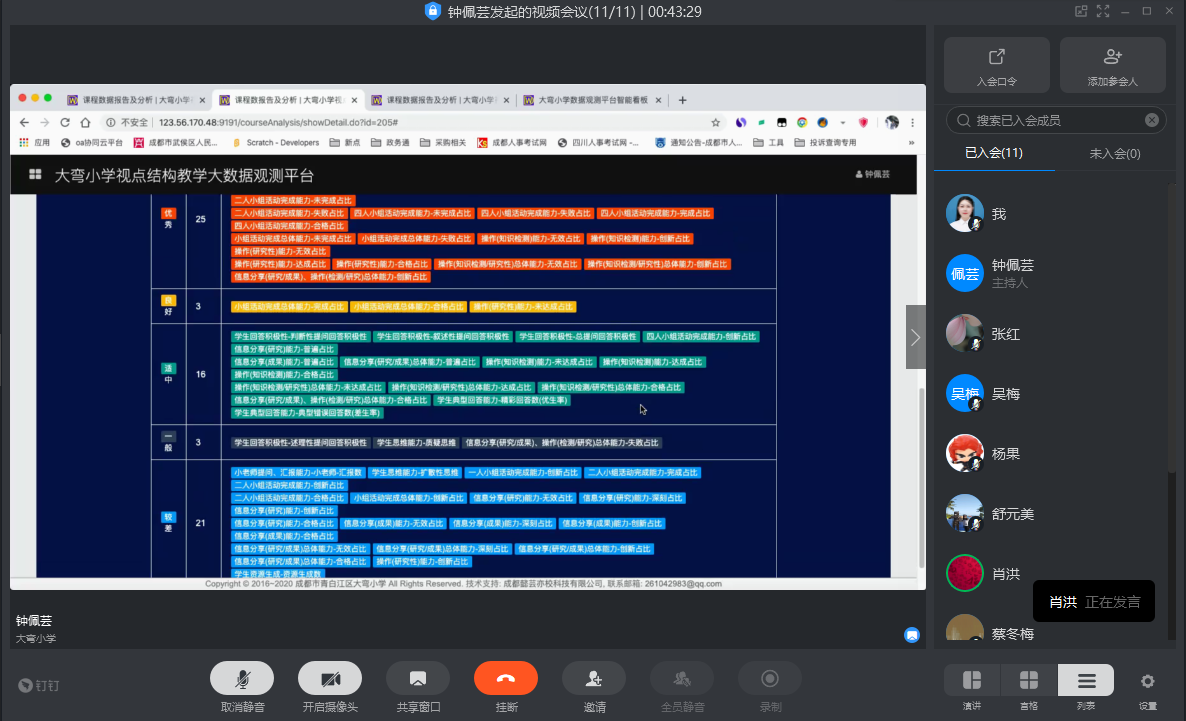Enter fullscreen via title bar icon
Image resolution: width=1186 pixels, height=721 pixels.
point(1103,11)
